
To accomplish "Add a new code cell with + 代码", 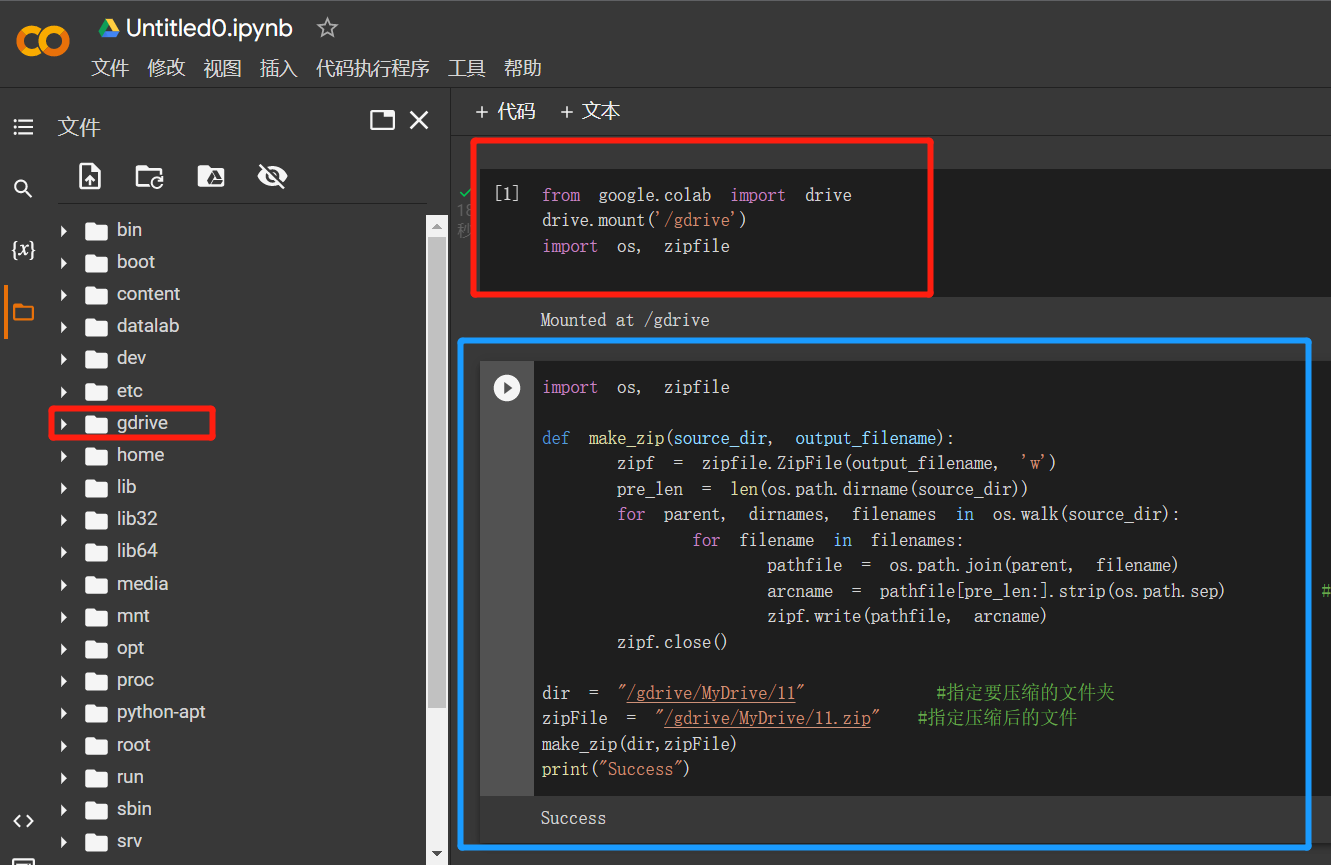I will click(x=505, y=112).
